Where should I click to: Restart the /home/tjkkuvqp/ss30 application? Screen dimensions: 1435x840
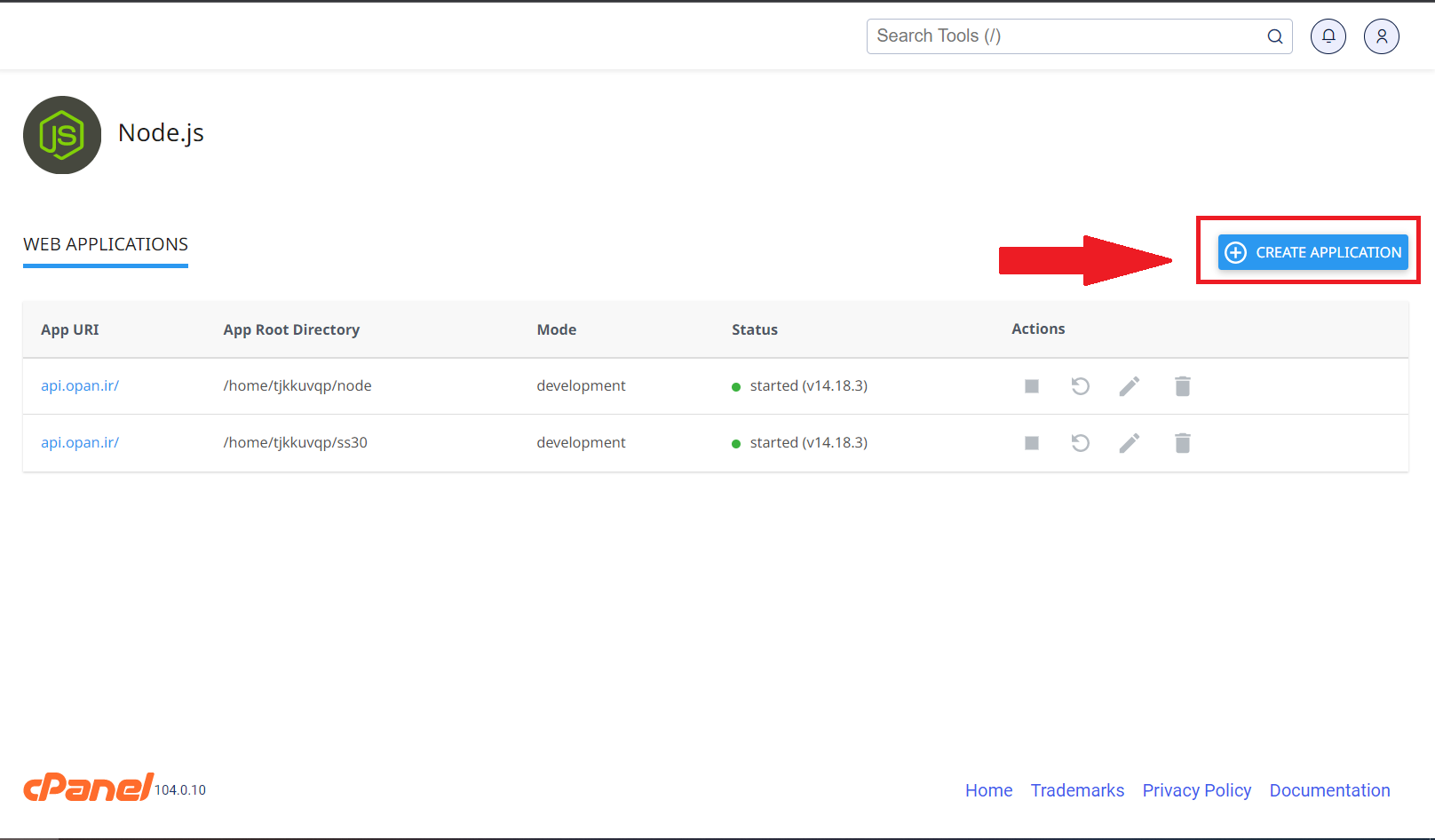point(1080,442)
